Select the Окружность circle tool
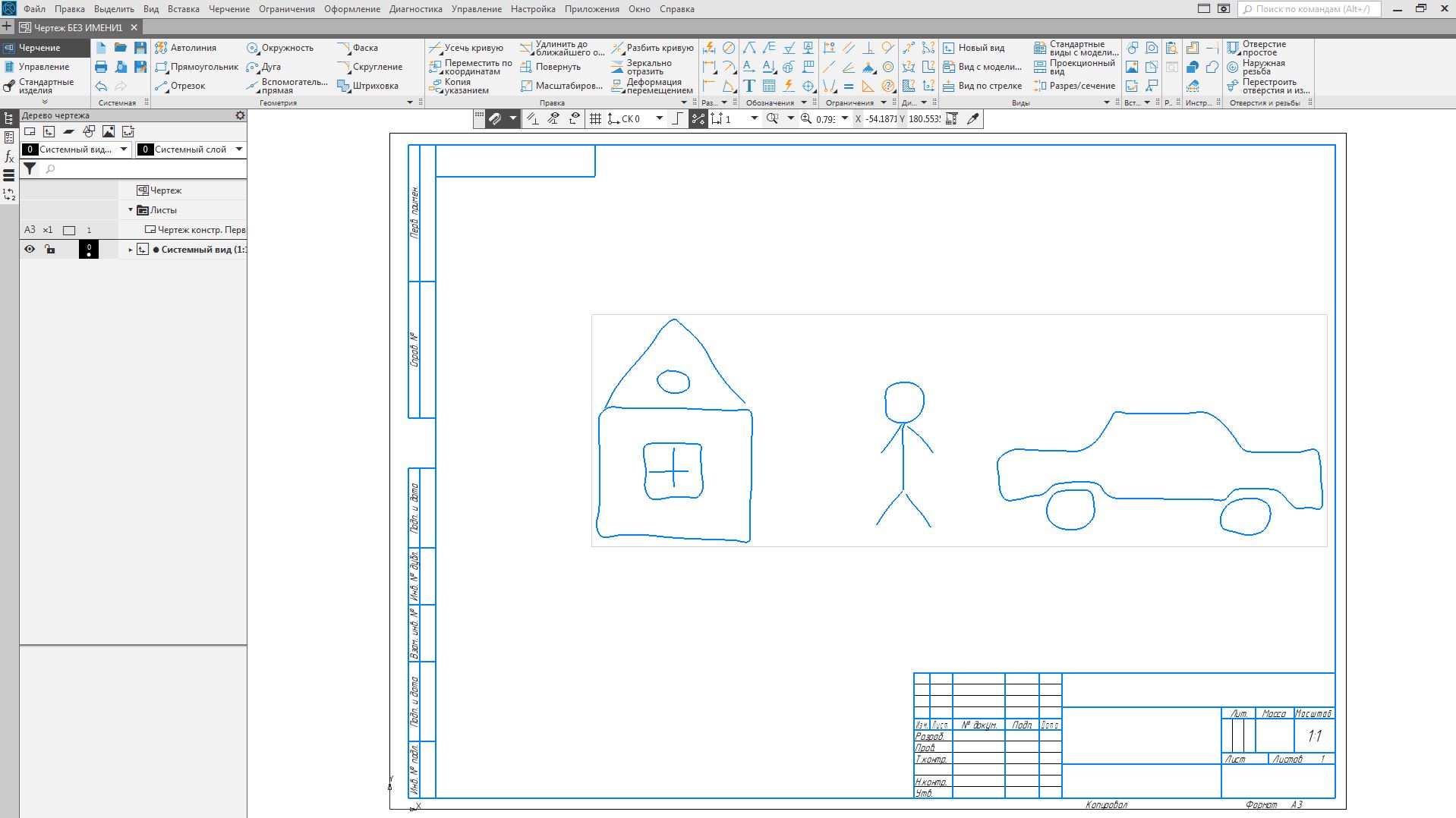Screen dimensions: 1456x818 (x=280, y=48)
